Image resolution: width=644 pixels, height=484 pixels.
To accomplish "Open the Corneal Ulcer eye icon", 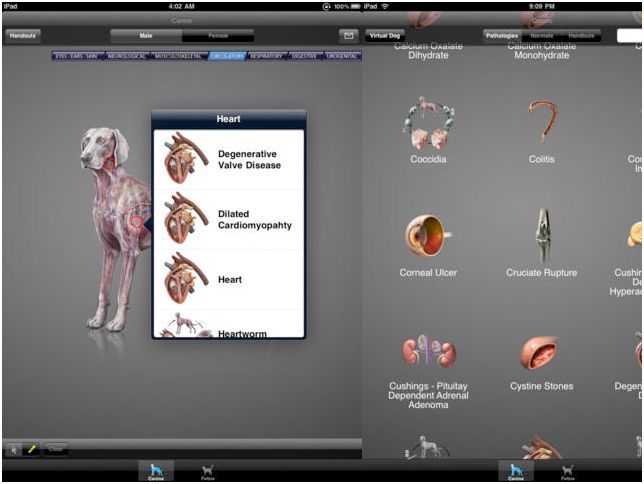I will tap(428, 236).
